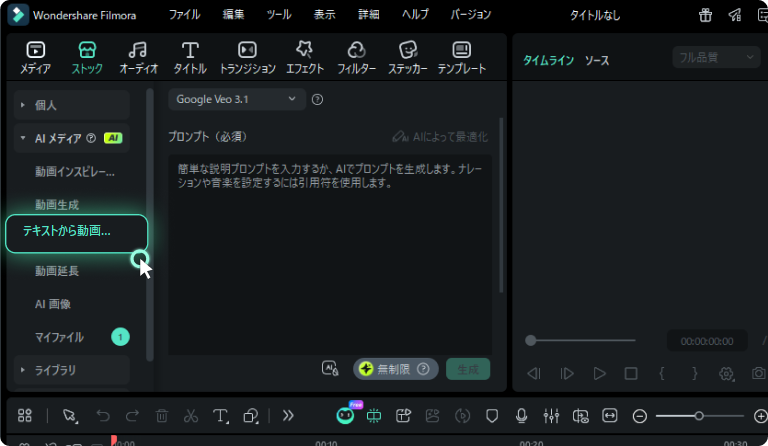Choose the select arrow tool in timeline toolbar
Viewport: 768px width, 446px height.
[70, 416]
